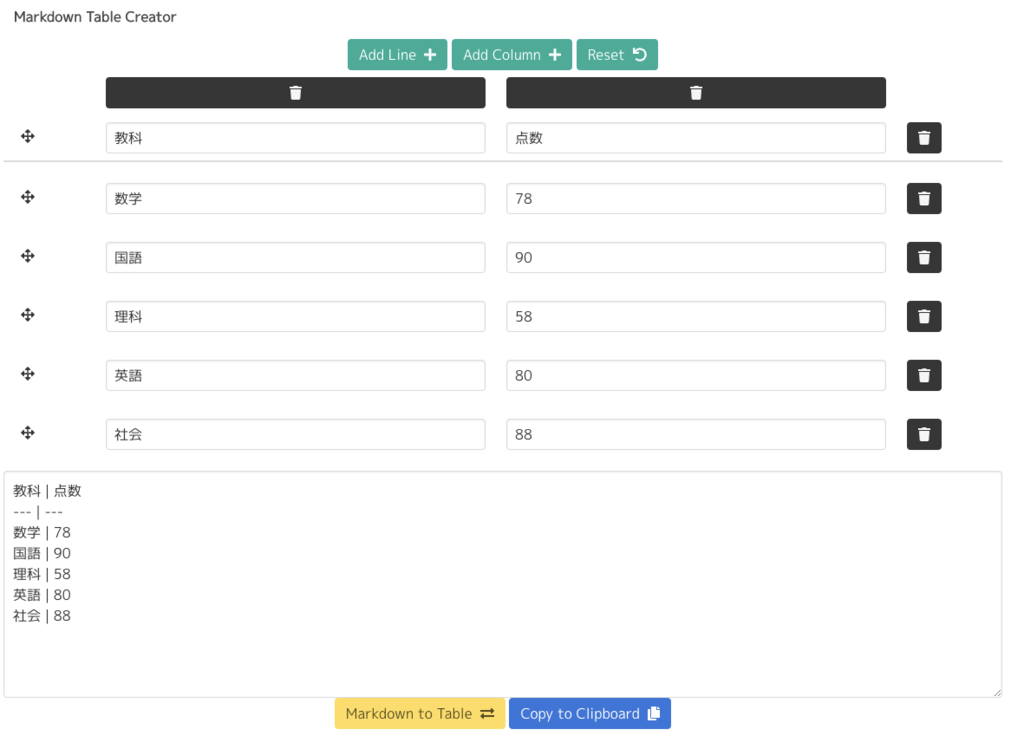Add a new line to the table
The height and width of the screenshot is (736, 1024).
point(397,55)
